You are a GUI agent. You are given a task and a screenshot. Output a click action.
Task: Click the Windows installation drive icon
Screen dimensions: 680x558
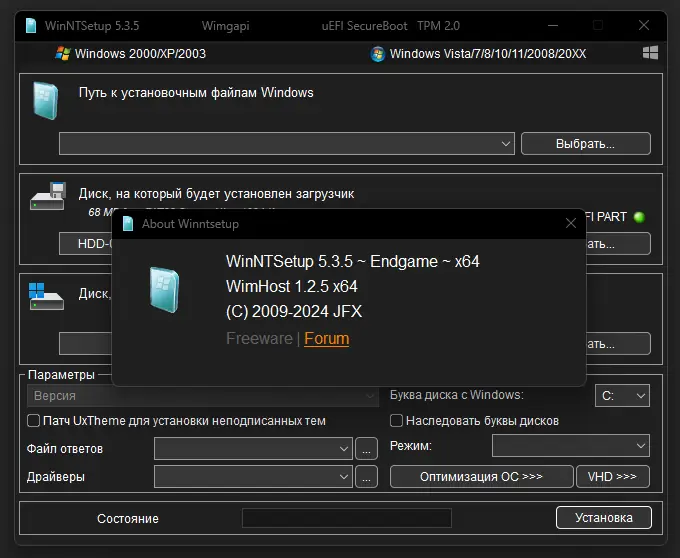pos(46,297)
